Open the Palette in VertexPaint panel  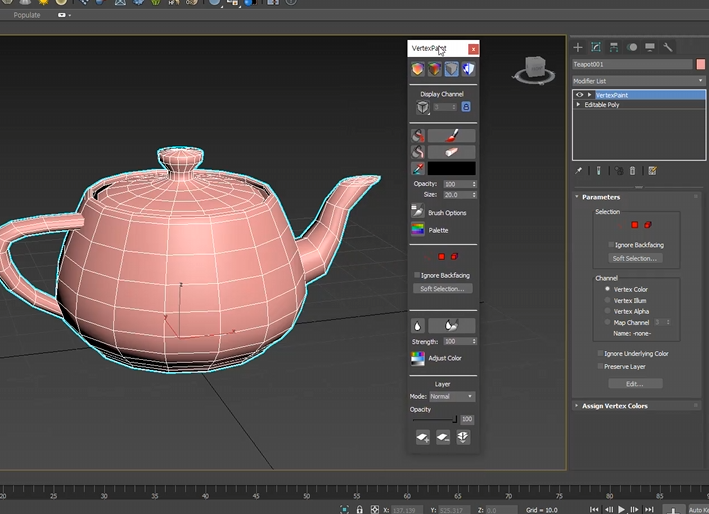pos(419,229)
